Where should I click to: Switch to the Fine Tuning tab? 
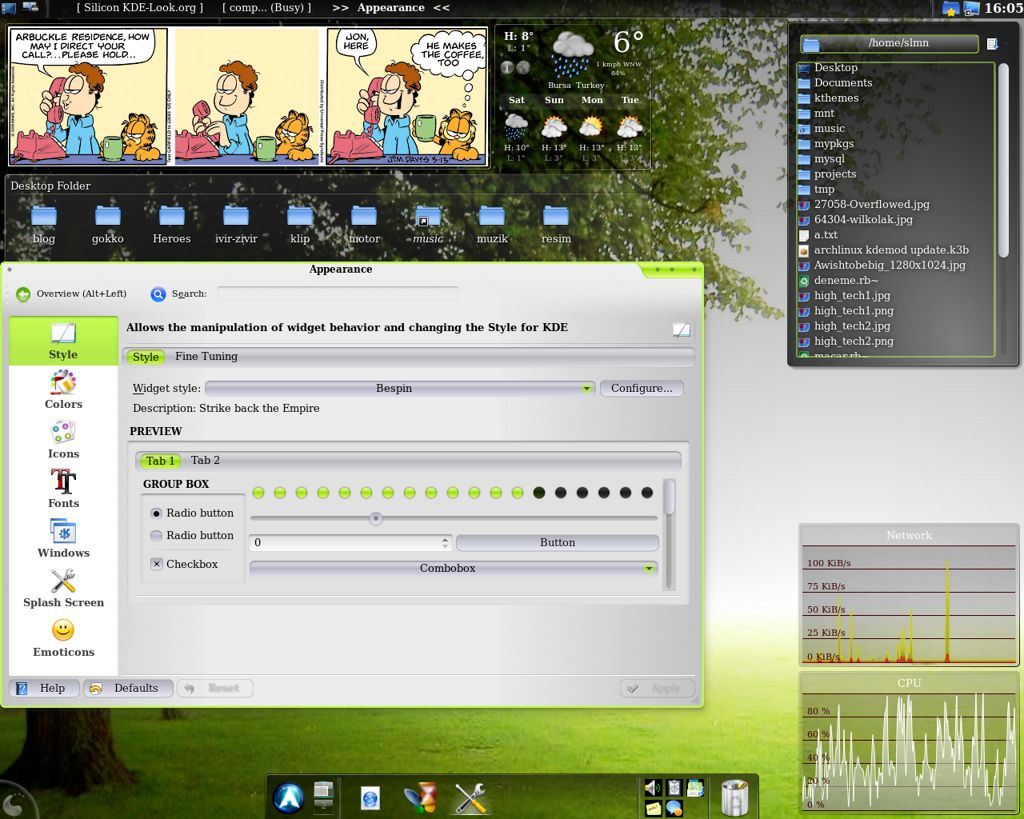click(x=206, y=357)
